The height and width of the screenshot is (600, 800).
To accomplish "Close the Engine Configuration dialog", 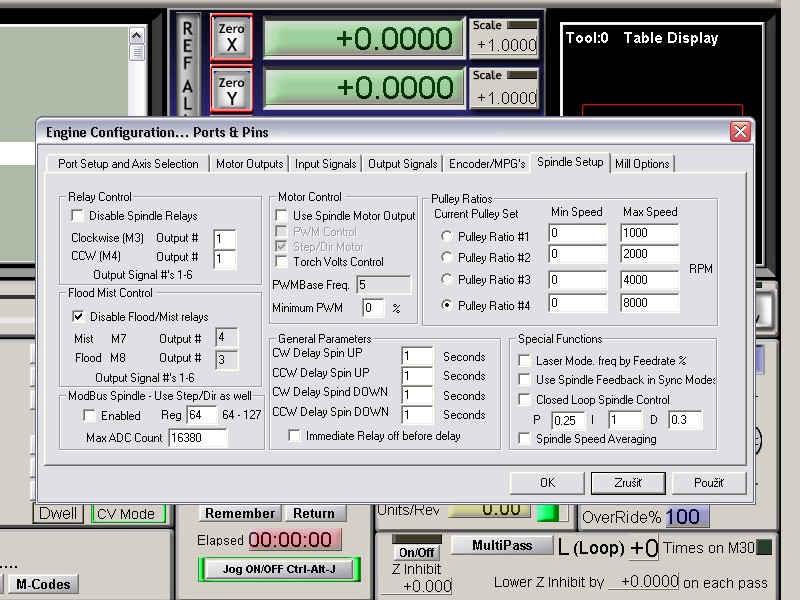I will click(x=740, y=131).
